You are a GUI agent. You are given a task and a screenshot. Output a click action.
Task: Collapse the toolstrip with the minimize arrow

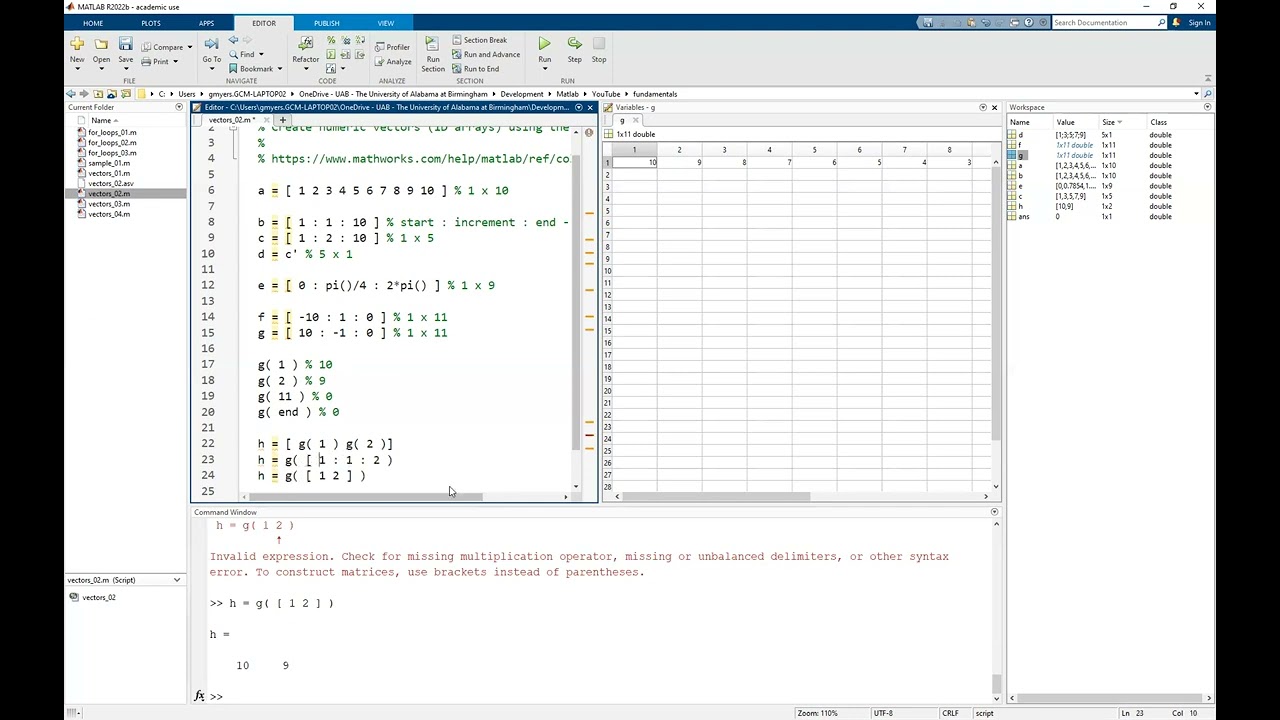(x=1208, y=79)
